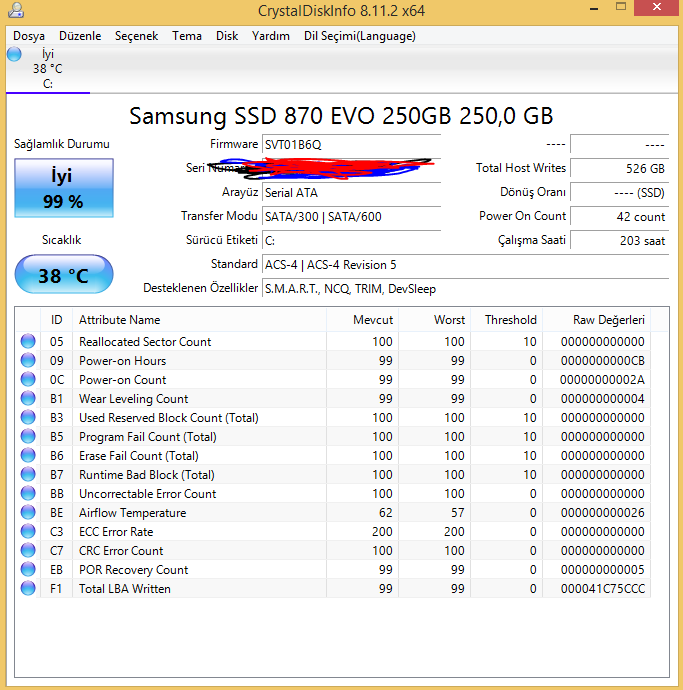Screen dimensions: 683x690
Task: Click status orb for Runtime Bad Block
Action: (x=28, y=474)
